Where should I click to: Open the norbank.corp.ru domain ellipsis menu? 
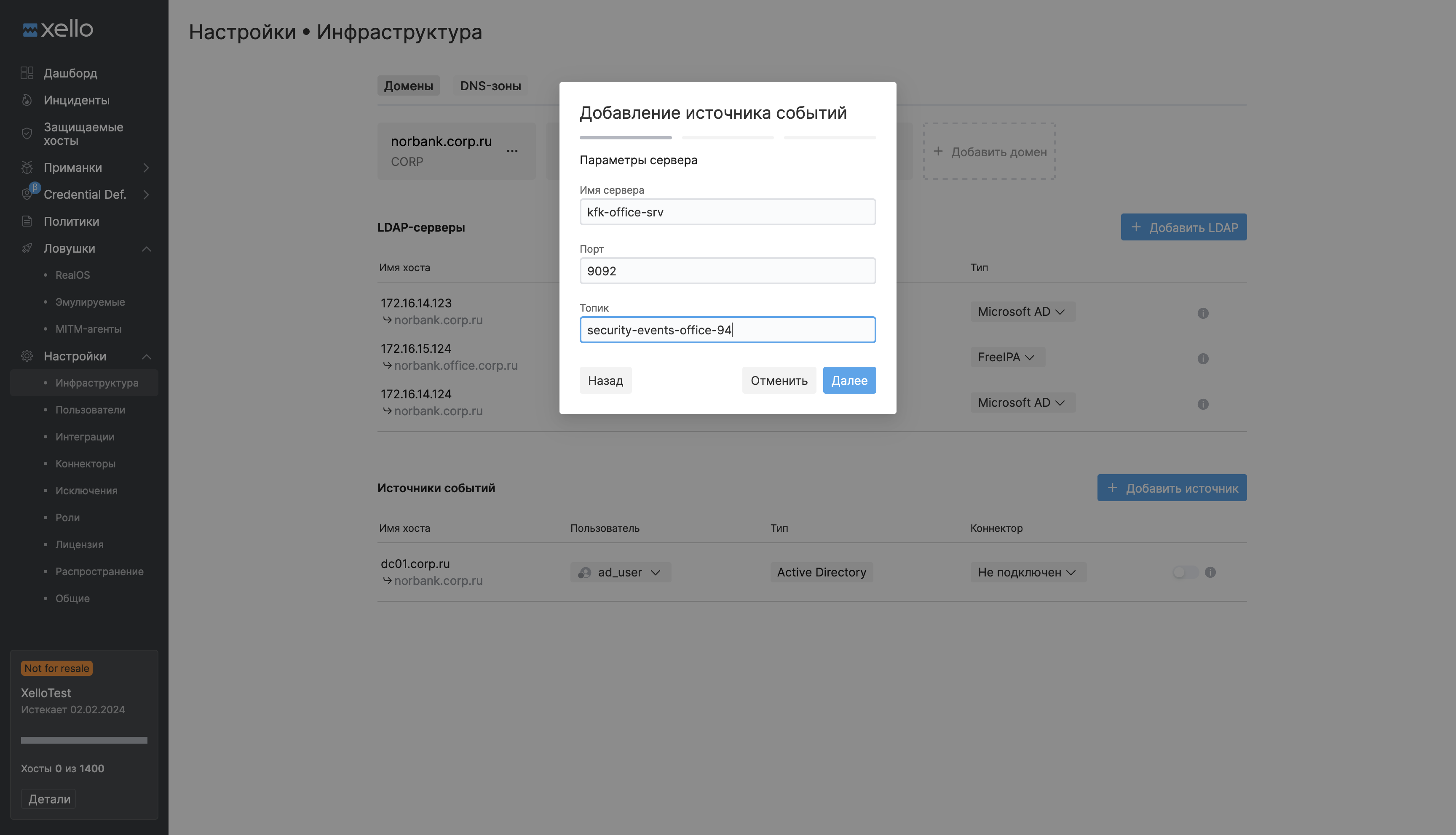pyautogui.click(x=512, y=151)
